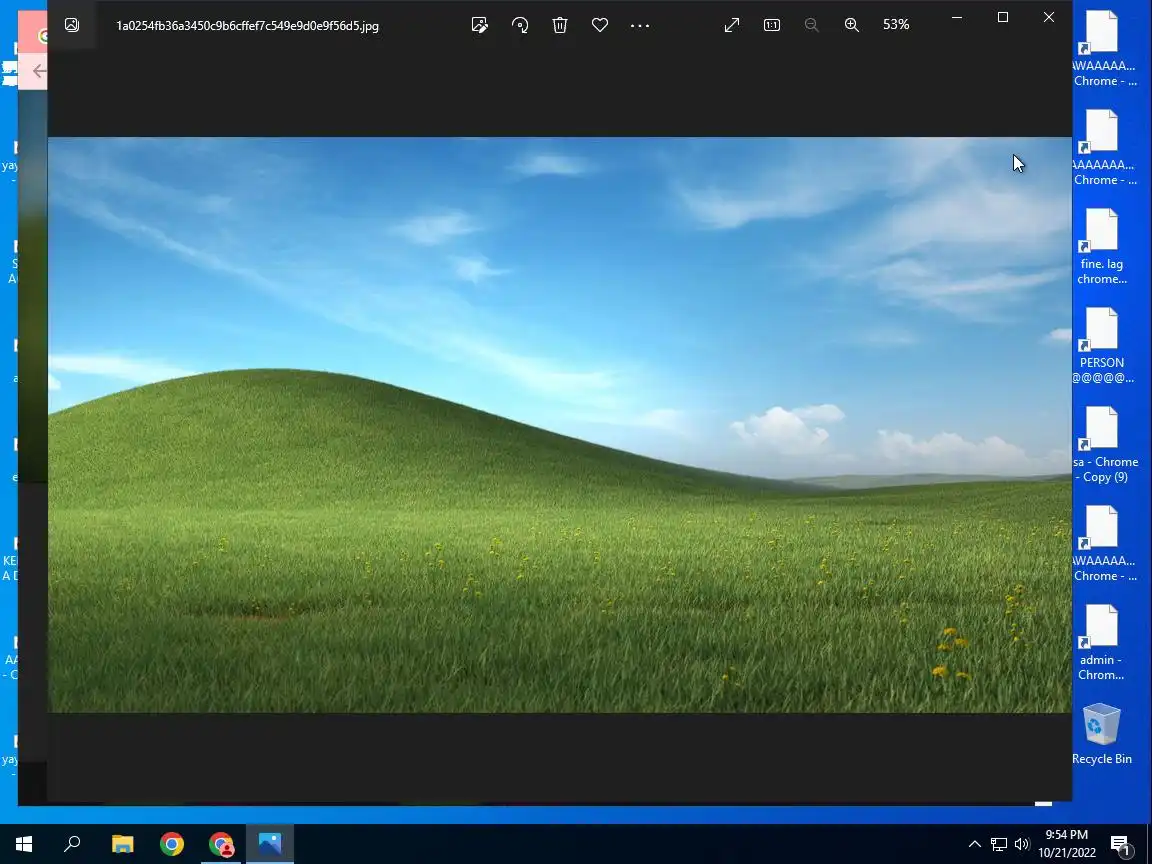Open the Chrome profile icon with red badge
Image resolution: width=1152 pixels, height=864 pixels.
[220, 844]
